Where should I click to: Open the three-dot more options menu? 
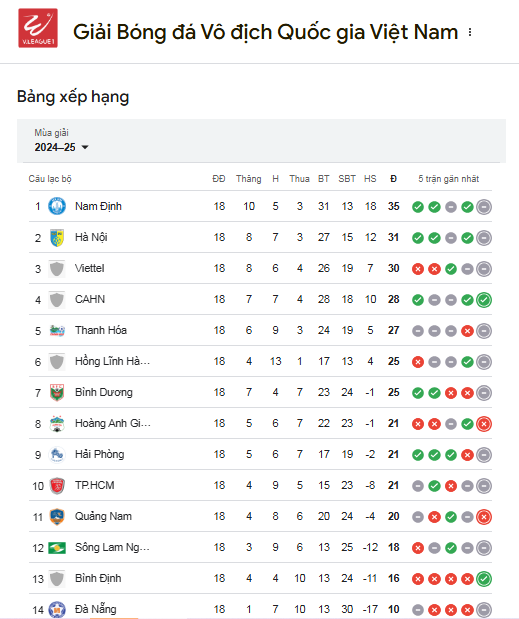pyautogui.click(x=470, y=32)
